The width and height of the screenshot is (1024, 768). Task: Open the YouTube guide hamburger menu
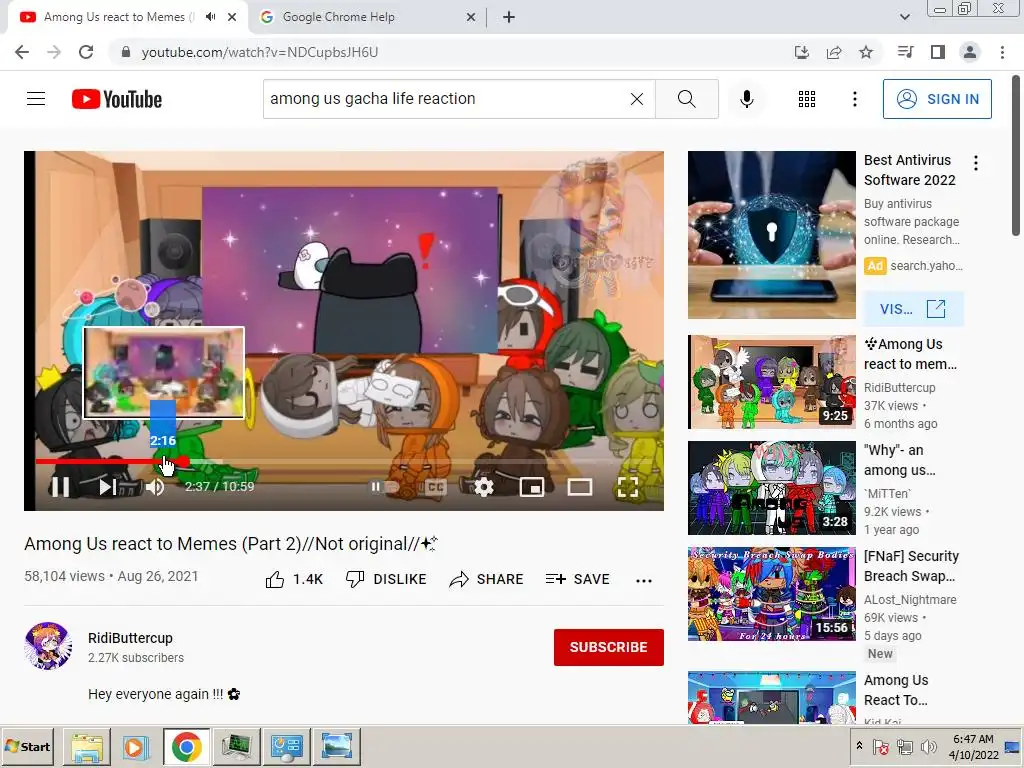(36, 99)
